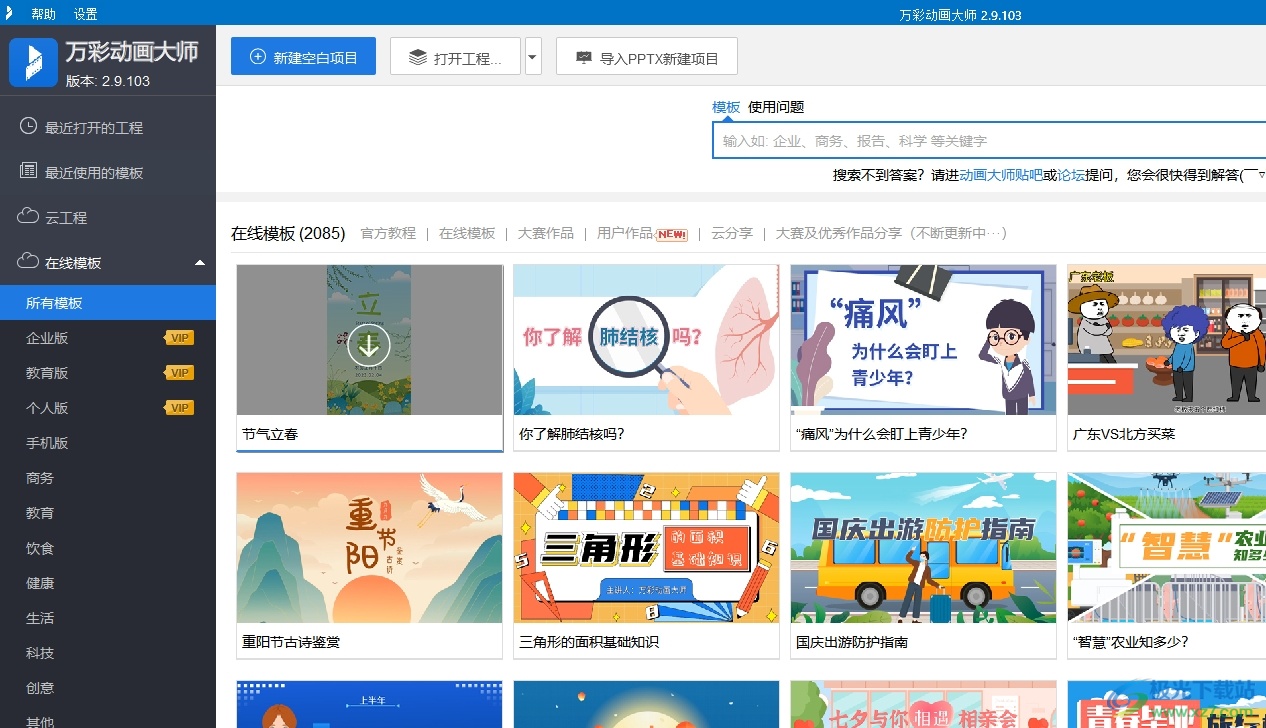Open the 帮助 menu
The height and width of the screenshot is (728, 1266).
coord(44,14)
